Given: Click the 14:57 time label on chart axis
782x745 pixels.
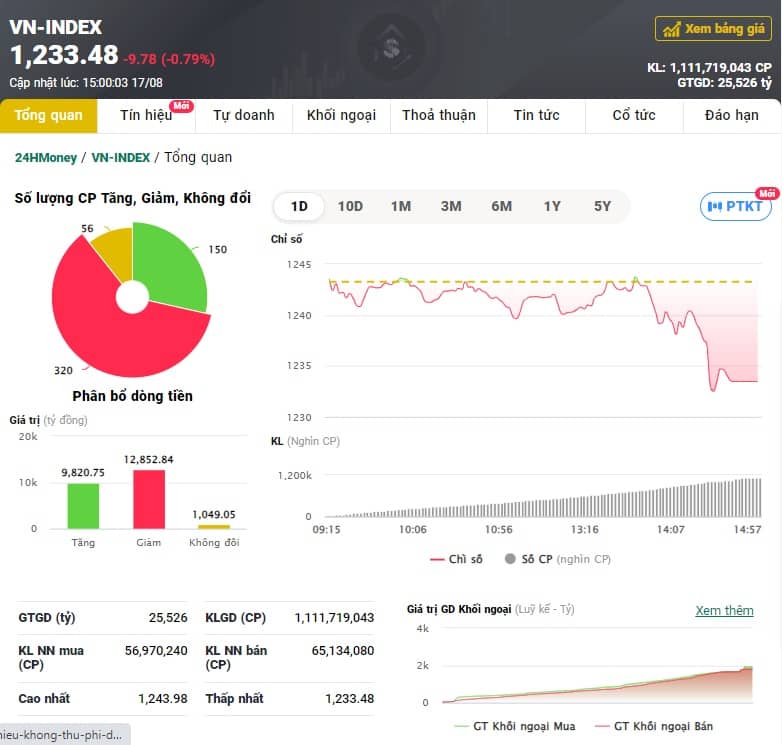Looking at the screenshot, I should [x=747, y=530].
